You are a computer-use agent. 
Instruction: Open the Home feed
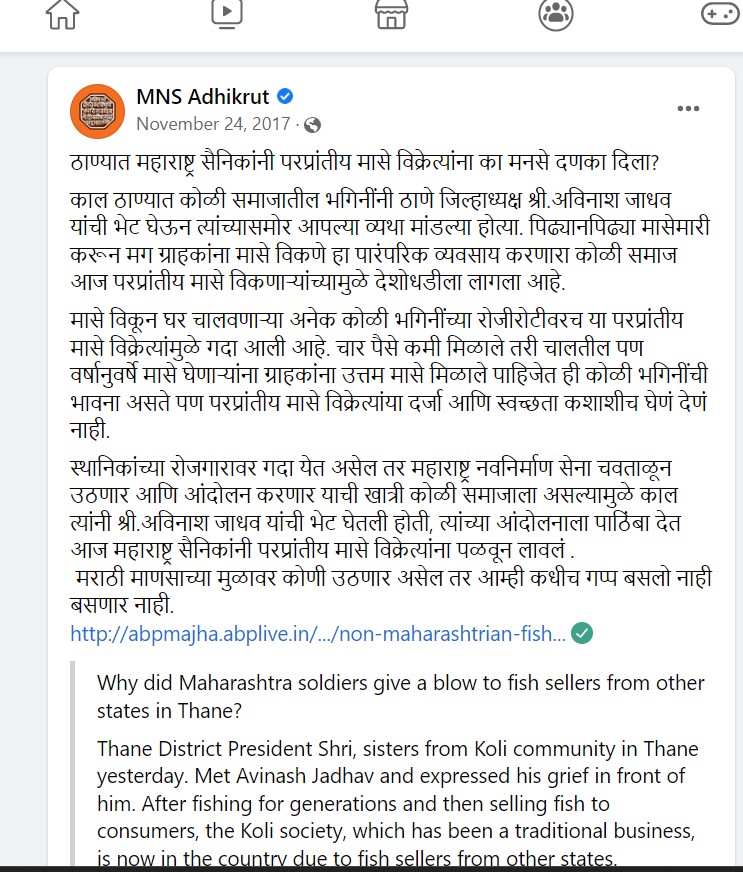(x=62, y=16)
